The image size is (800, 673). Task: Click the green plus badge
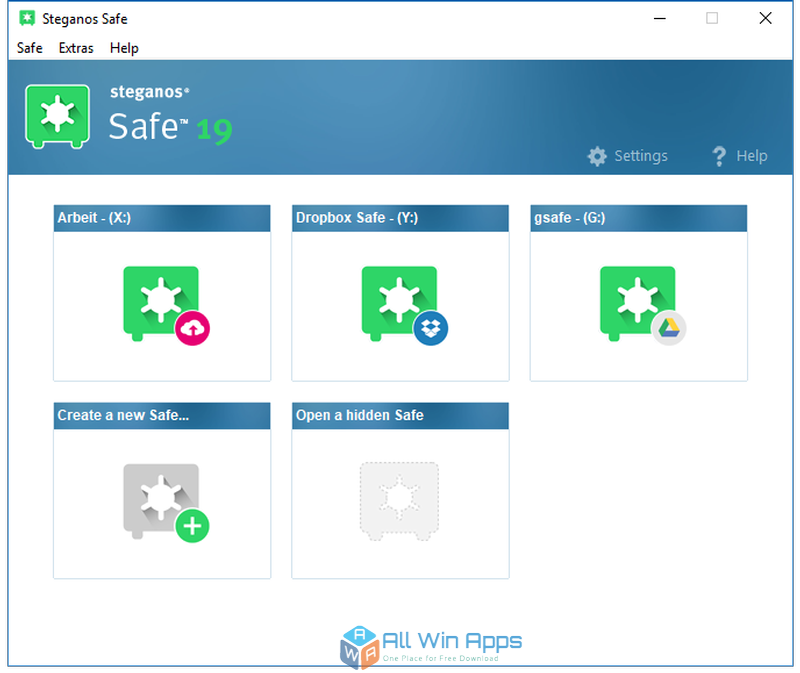click(192, 526)
